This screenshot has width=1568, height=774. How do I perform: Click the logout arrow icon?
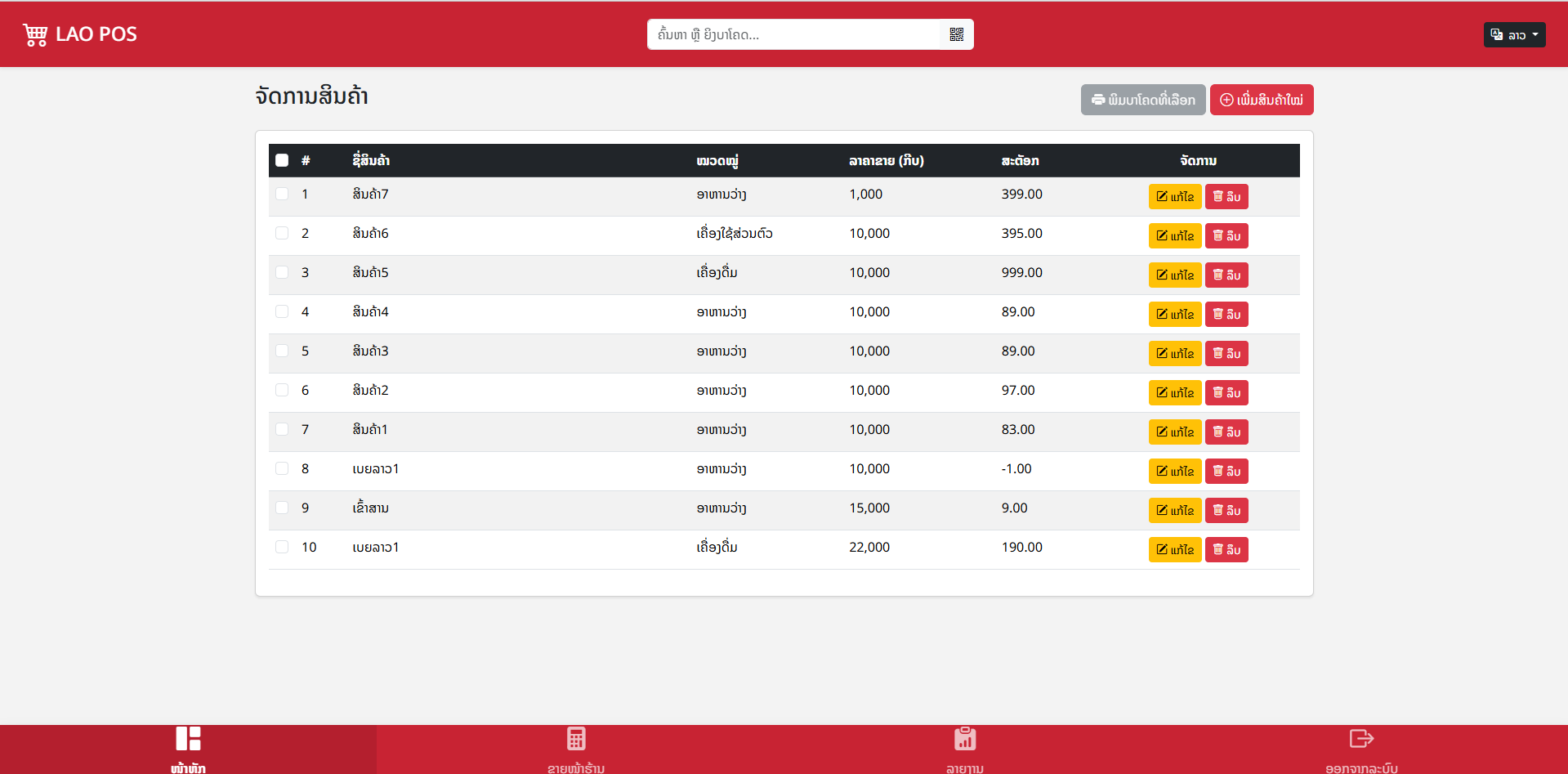pos(1360,739)
